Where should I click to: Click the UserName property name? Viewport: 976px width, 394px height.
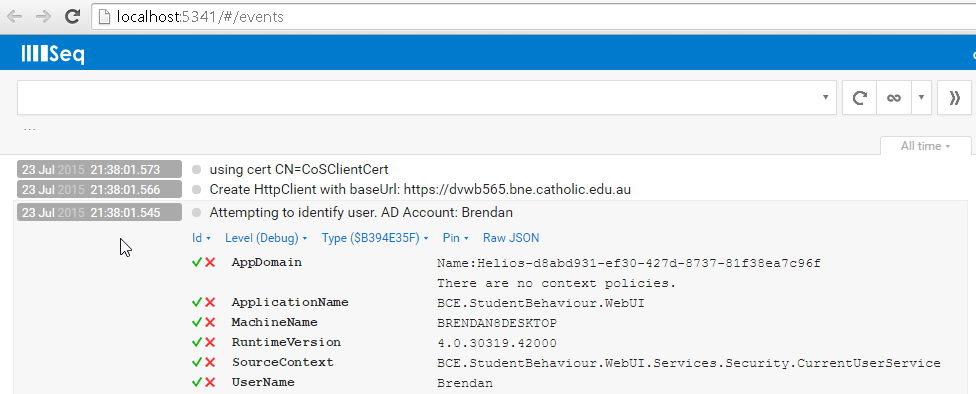[263, 382]
